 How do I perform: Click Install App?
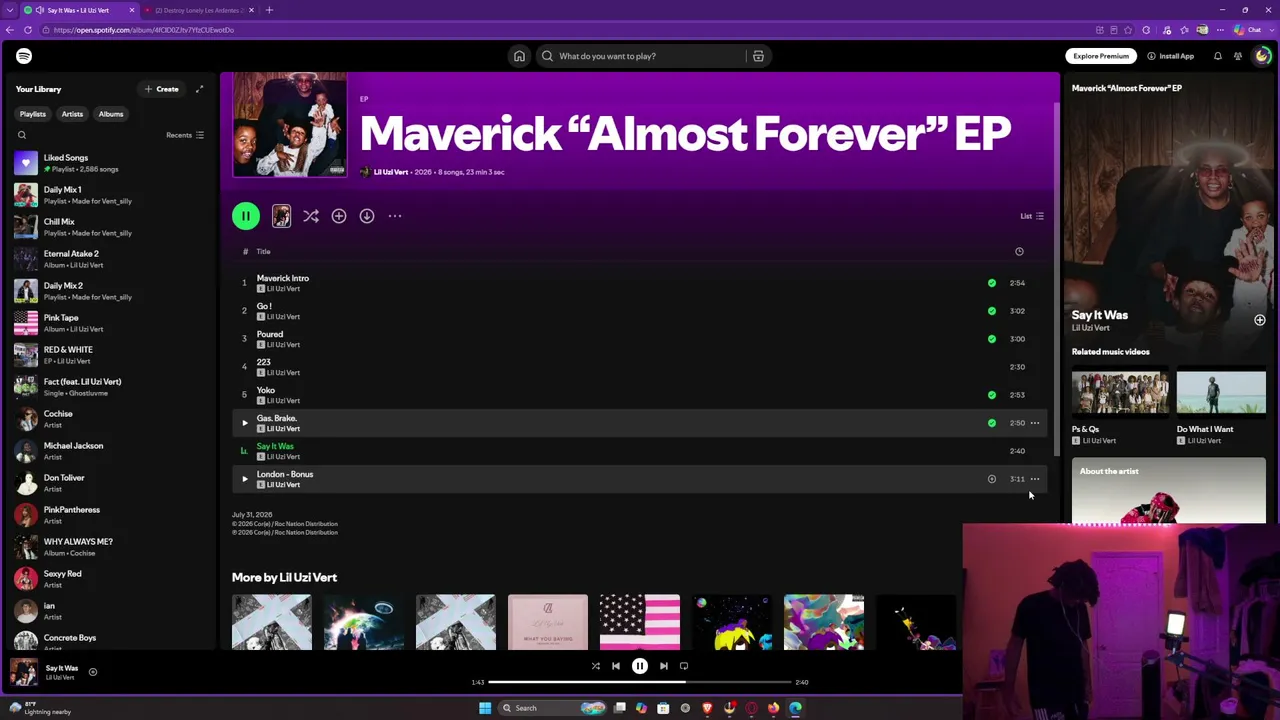[x=1171, y=56]
